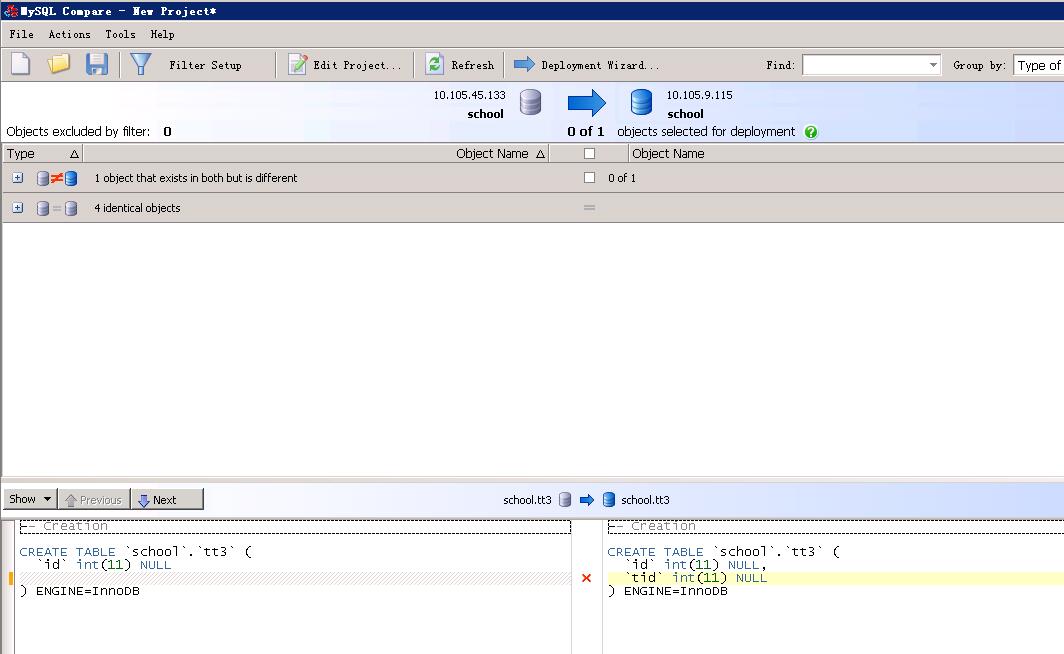The height and width of the screenshot is (654, 1064).
Task: Open the Group by dropdown
Action: coord(1038,65)
